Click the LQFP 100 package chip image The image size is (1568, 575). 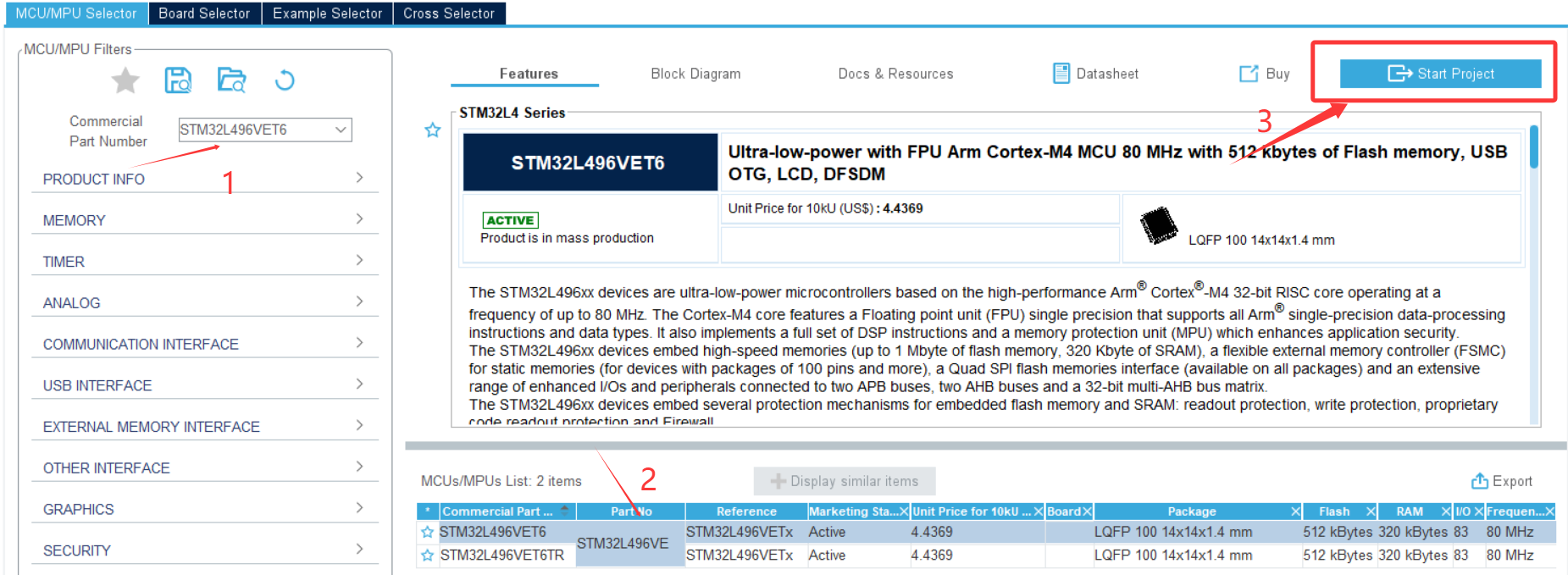click(x=1158, y=226)
